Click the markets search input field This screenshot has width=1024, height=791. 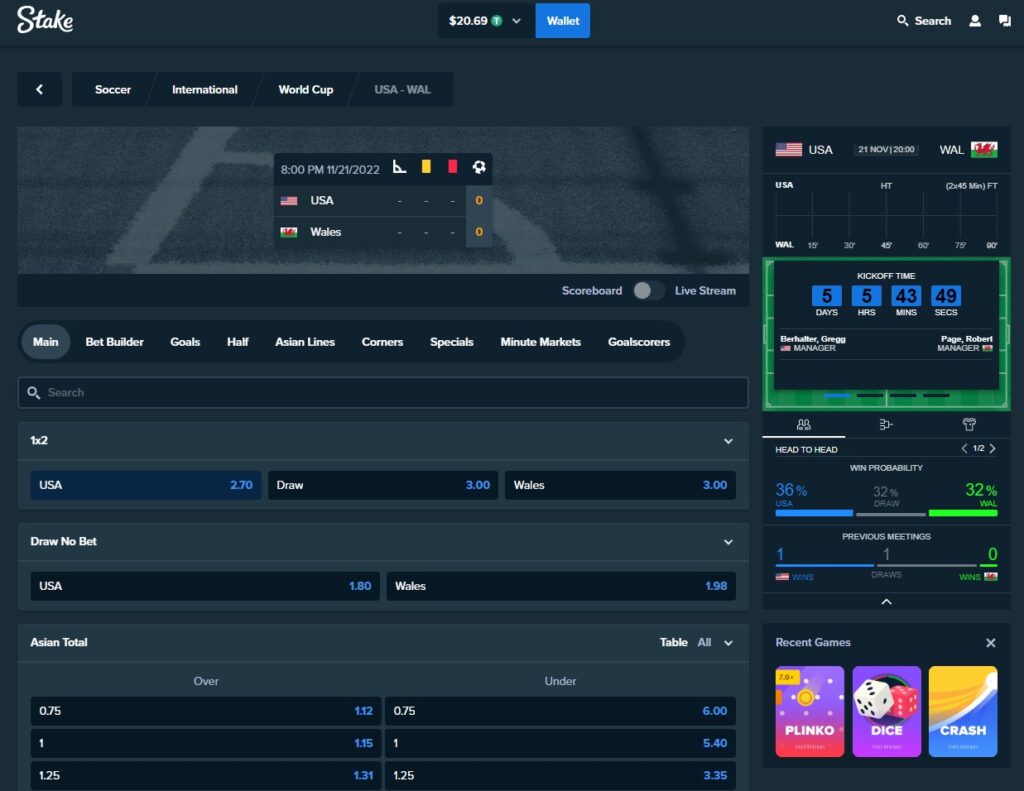click(383, 393)
